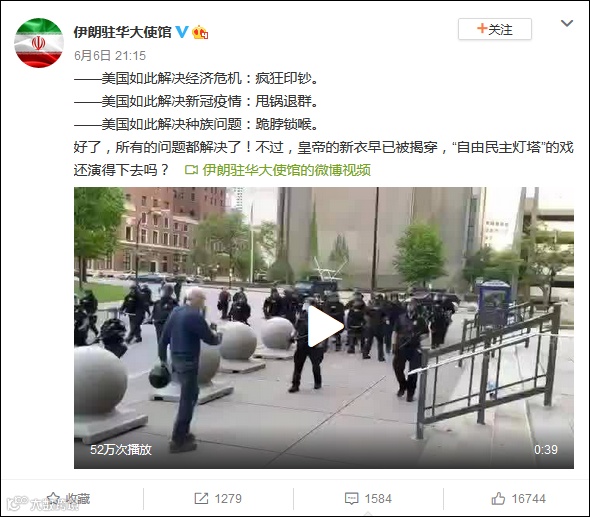Click the comment bubble icon

coord(351,499)
